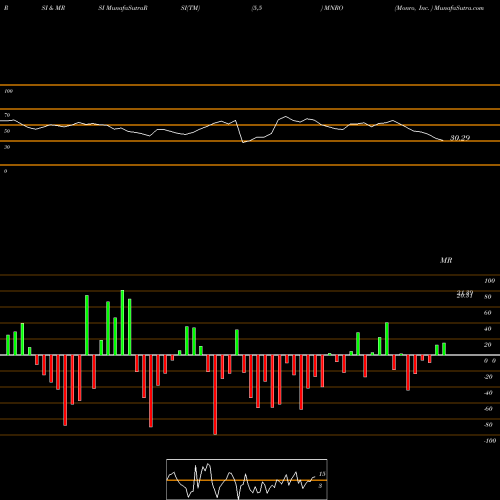Click the "SI(TM)" header label
The height and width of the screenshot is (500, 500).
[x=190, y=8]
